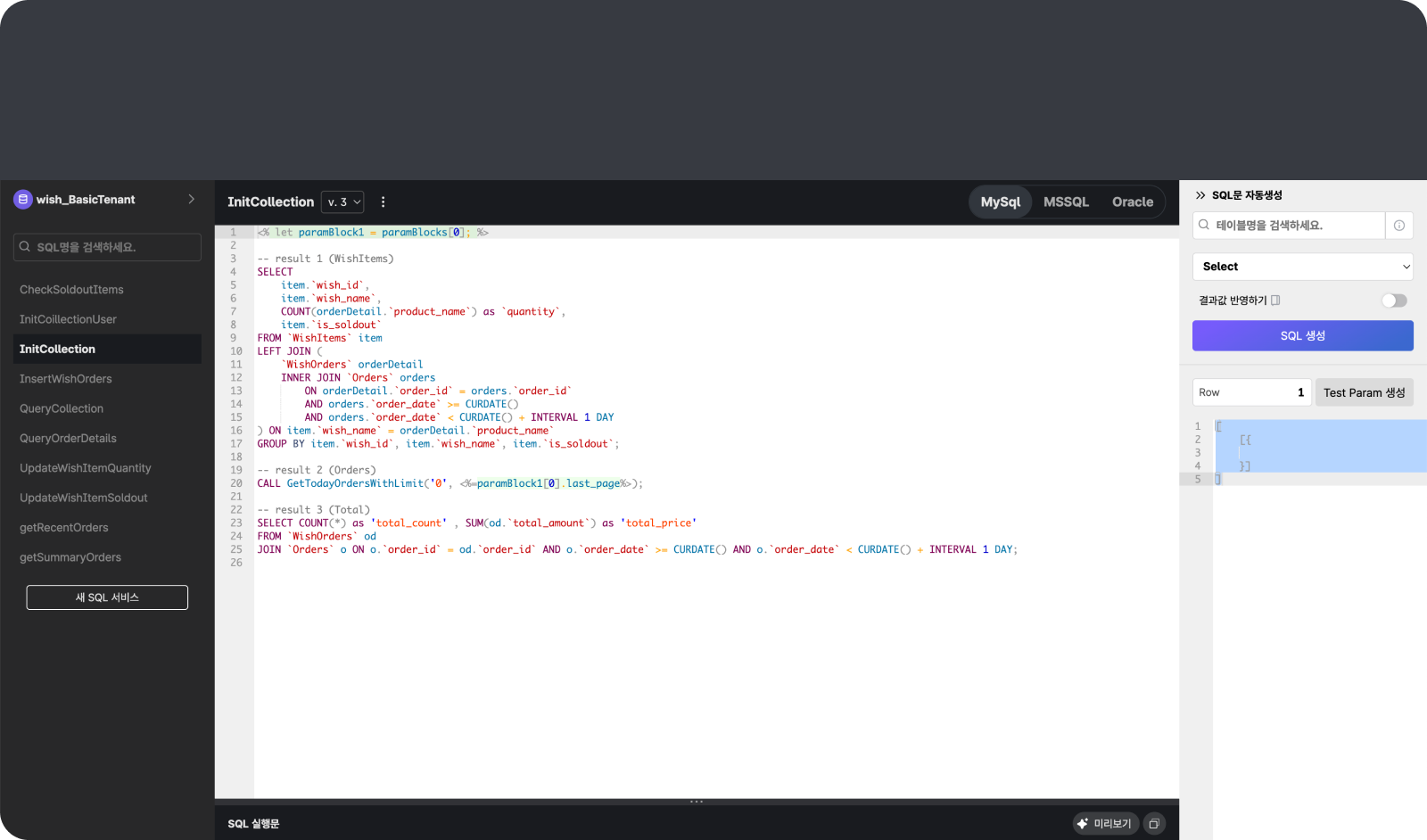
Task: Toggle the 결과값 반영하기 switch
Action: [x=1394, y=301]
